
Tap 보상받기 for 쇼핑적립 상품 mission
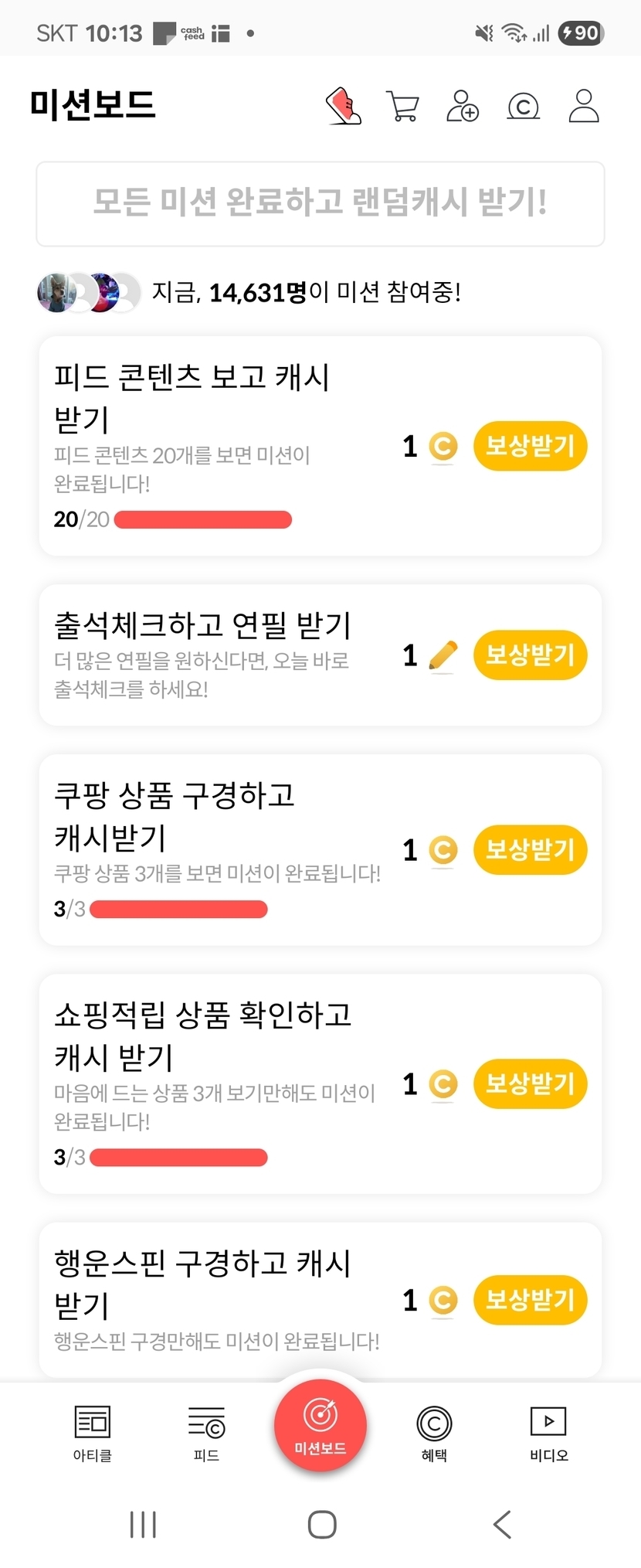pyautogui.click(x=530, y=1083)
